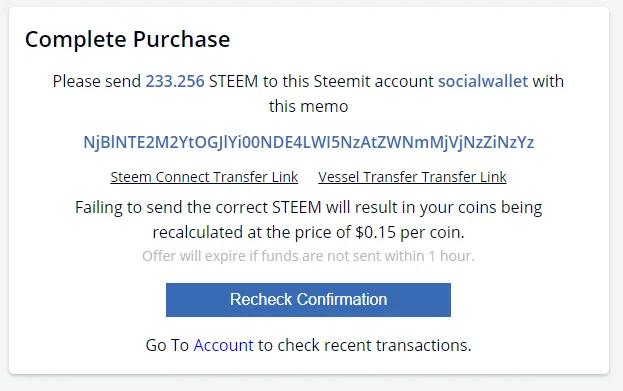Click 'to check recent transactions' text
Image resolution: width=623 pixels, height=391 pixels.
[364, 345]
